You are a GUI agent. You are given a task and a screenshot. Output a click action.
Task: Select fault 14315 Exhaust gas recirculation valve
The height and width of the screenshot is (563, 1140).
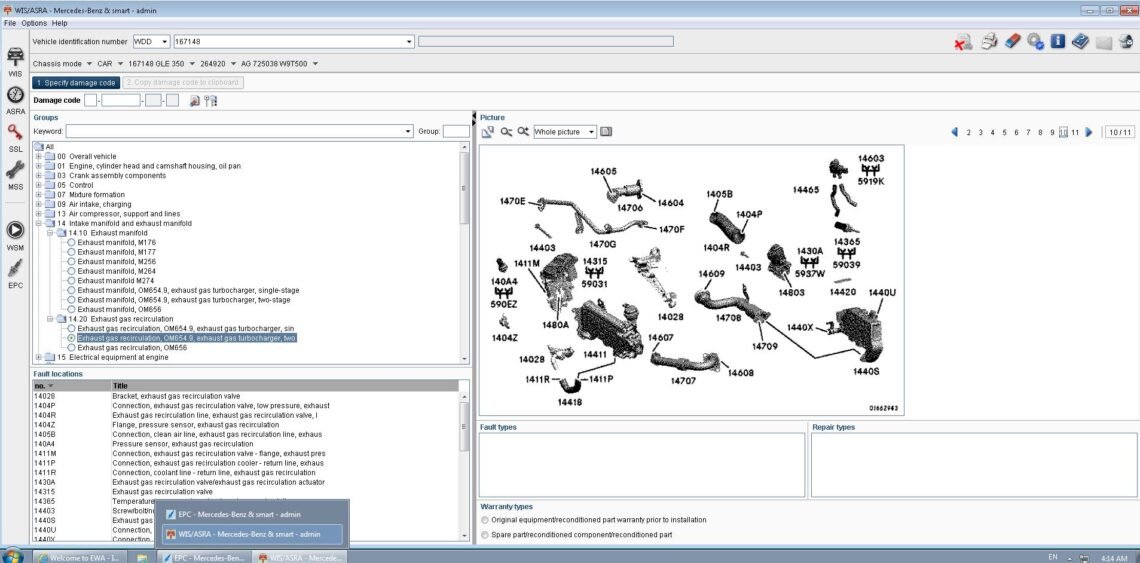(246, 492)
